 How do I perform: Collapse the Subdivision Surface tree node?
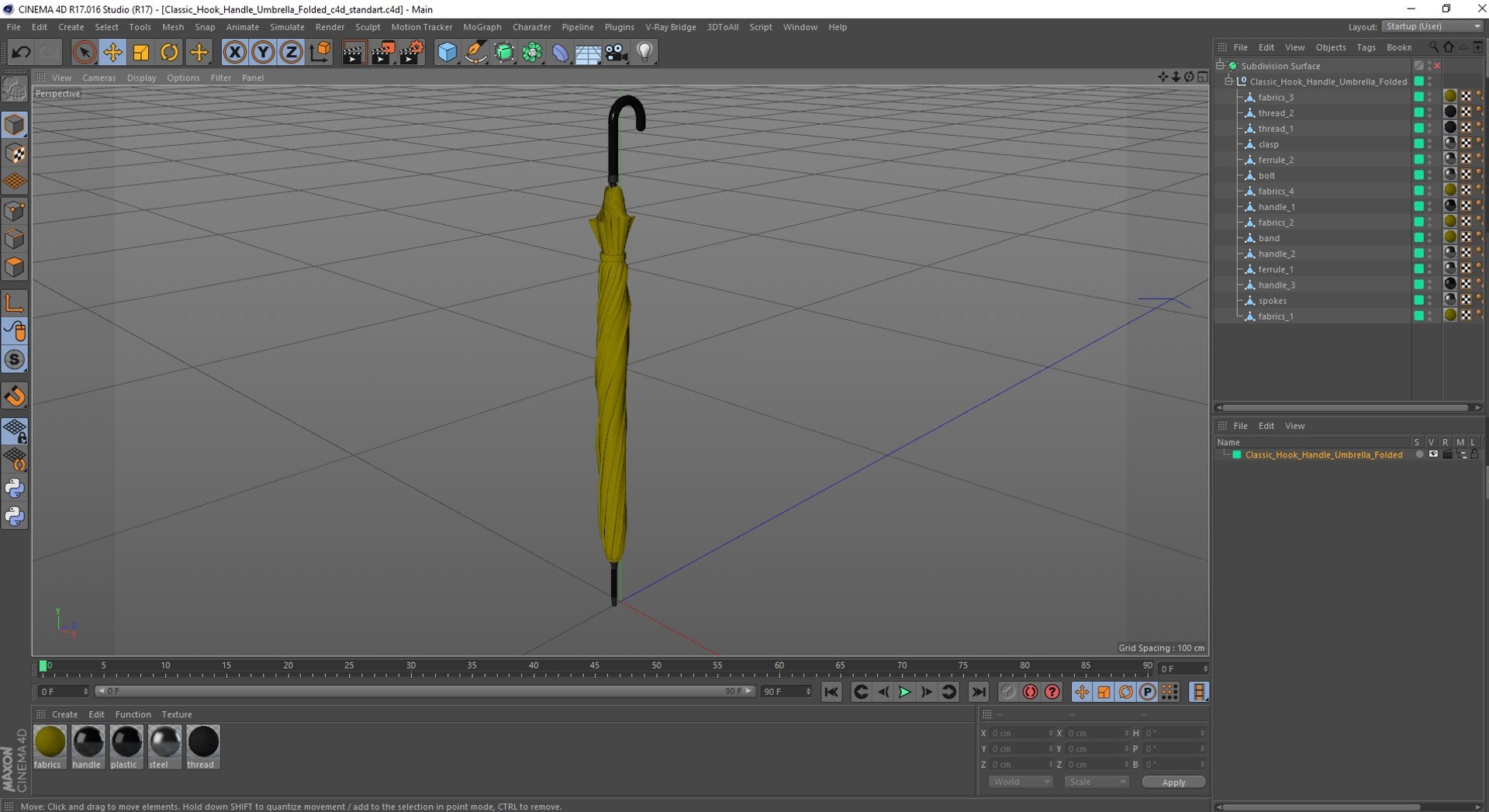tap(1221, 66)
